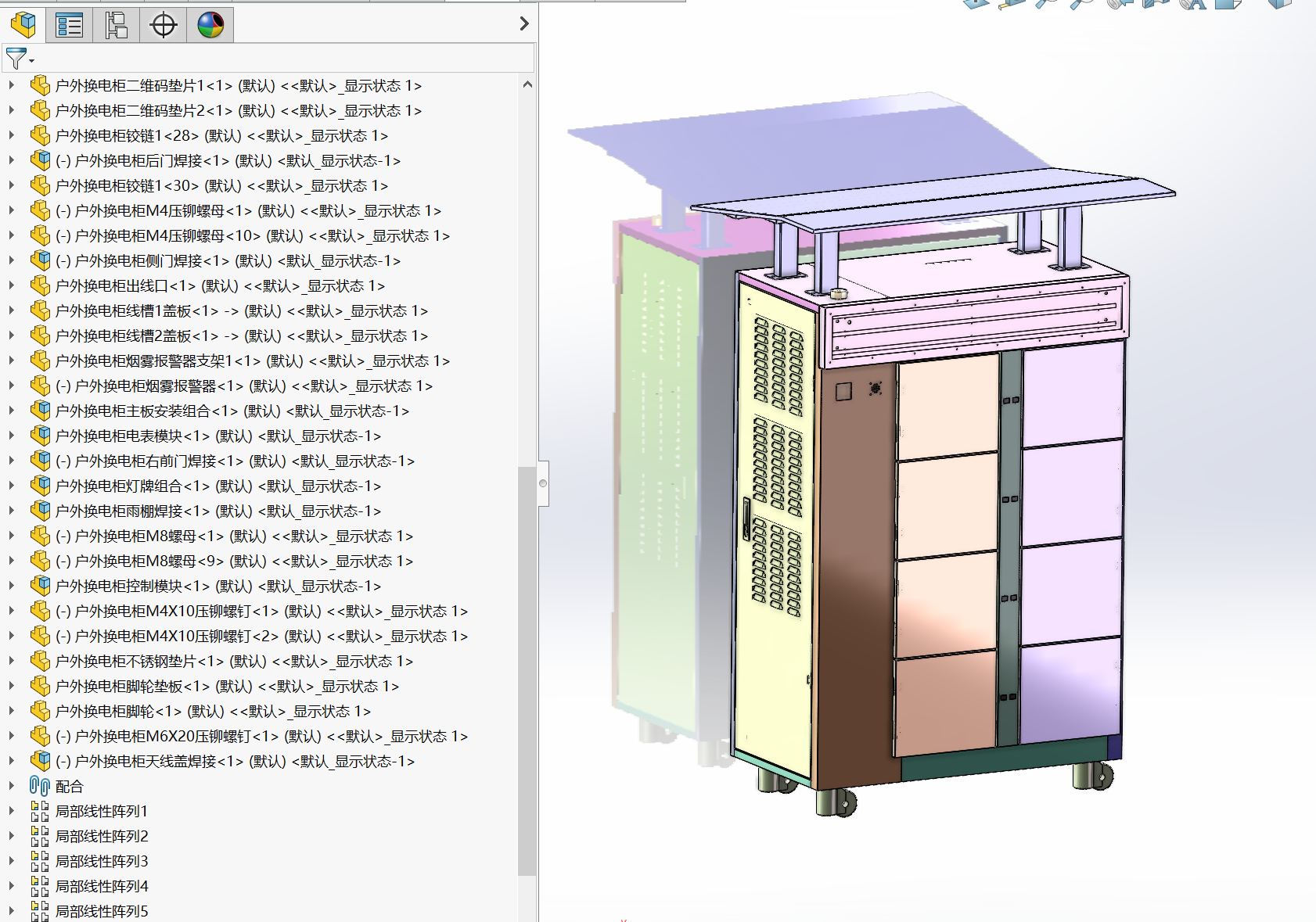Click the subassembly icon of 户外换电柜灯牌组合<1>
Viewport: 1316px width, 922px height.
coord(40,486)
